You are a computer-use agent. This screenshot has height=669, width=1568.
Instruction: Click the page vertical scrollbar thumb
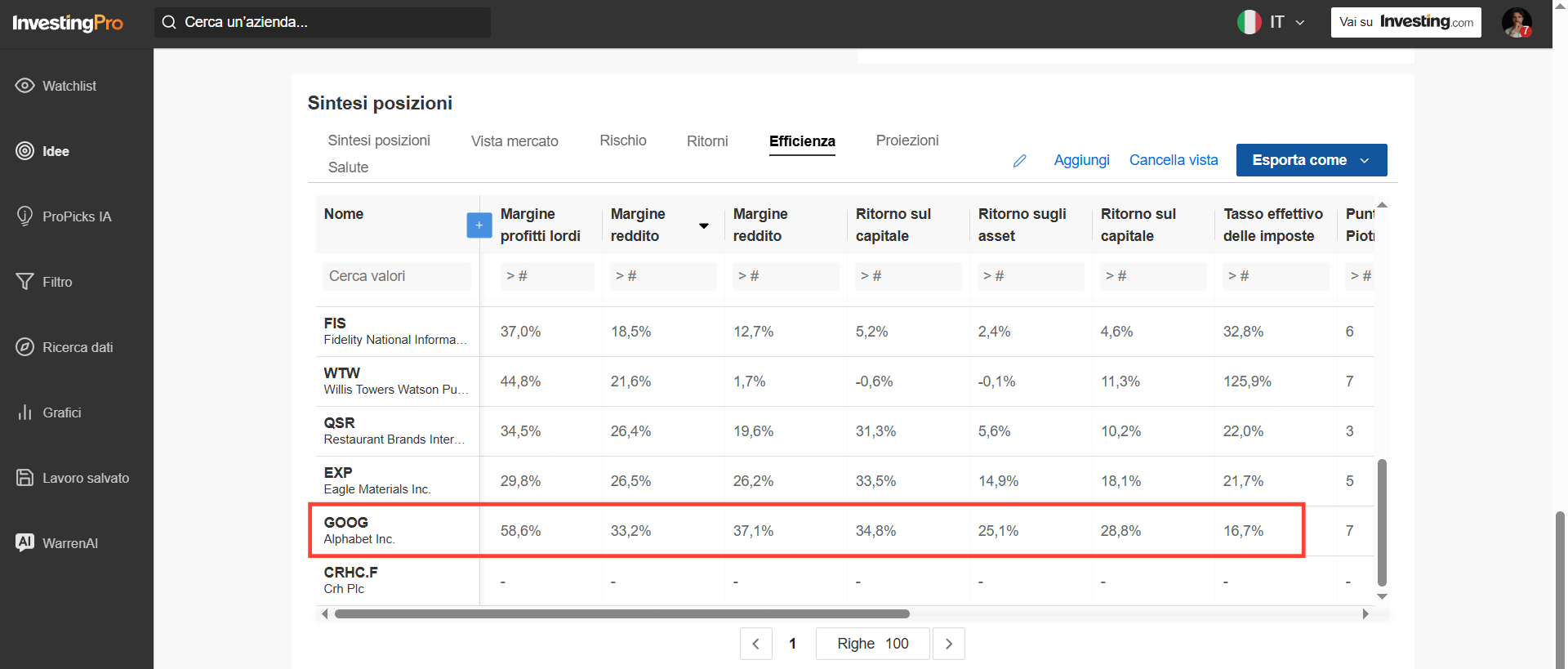pos(1560,590)
